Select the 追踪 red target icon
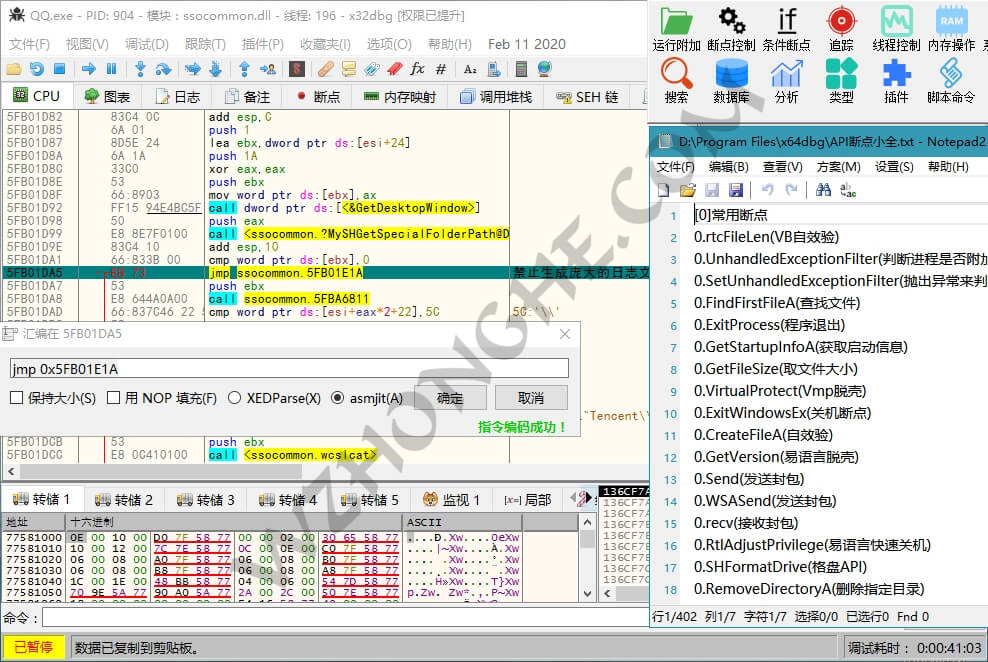988x662 pixels. 841,22
